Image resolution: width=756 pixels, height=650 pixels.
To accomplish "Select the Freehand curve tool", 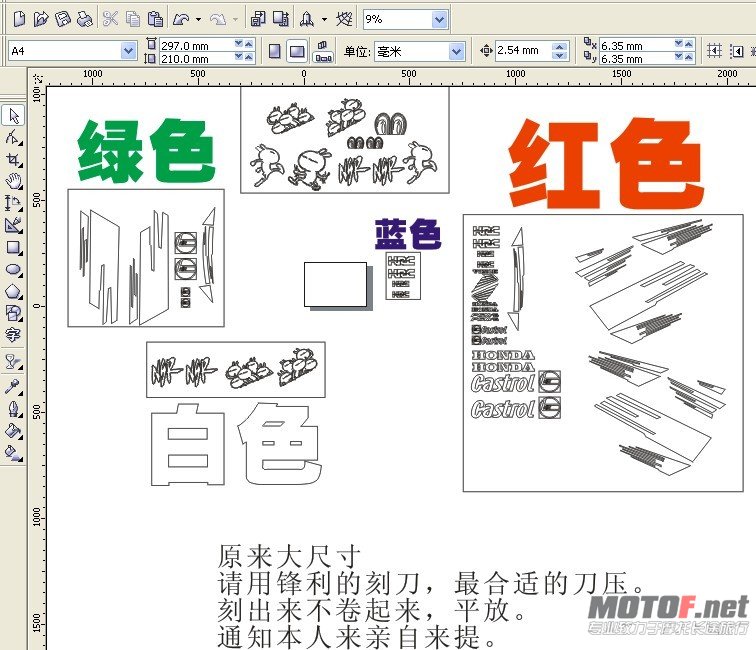I will pos(14,203).
